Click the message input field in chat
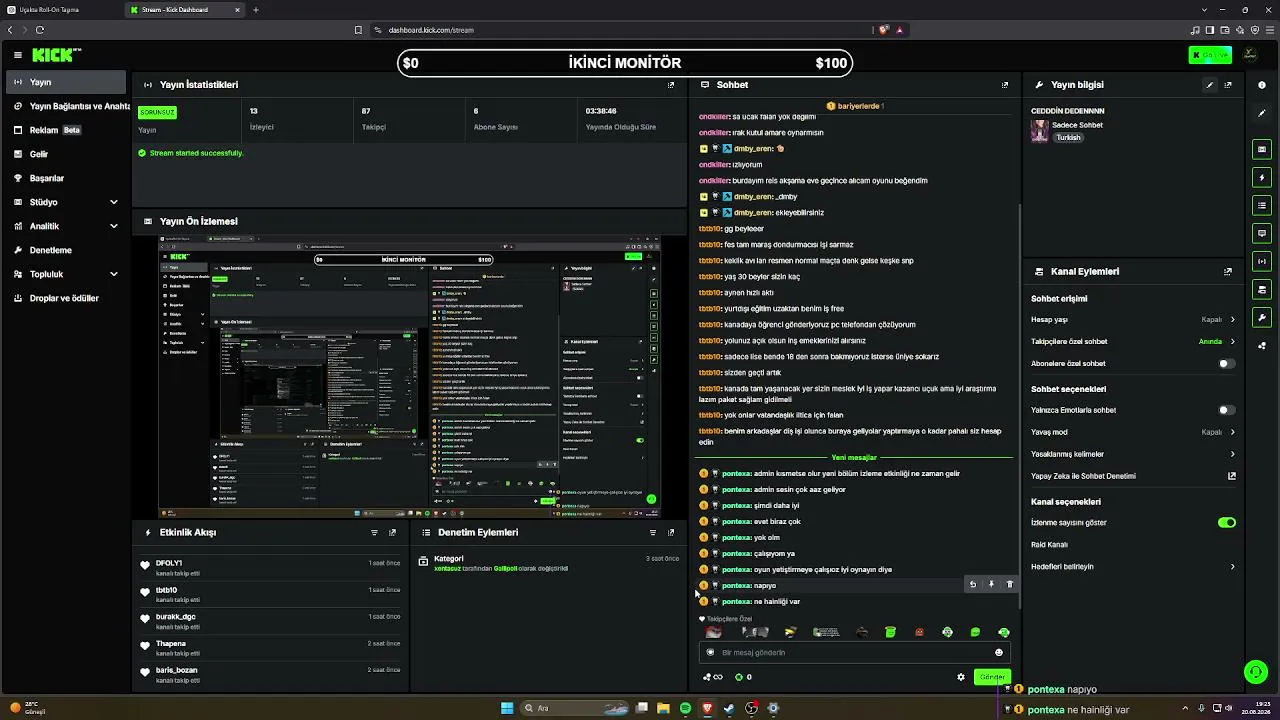This screenshot has width=1280, height=720. point(855,652)
